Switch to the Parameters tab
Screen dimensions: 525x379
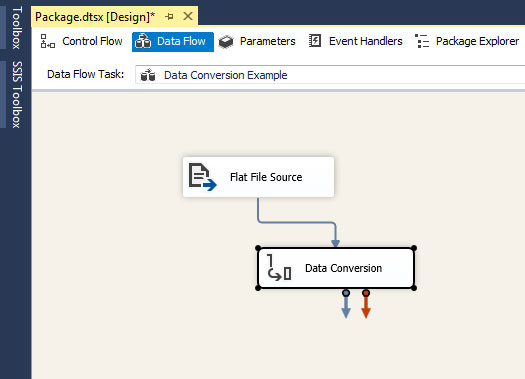click(x=257, y=42)
